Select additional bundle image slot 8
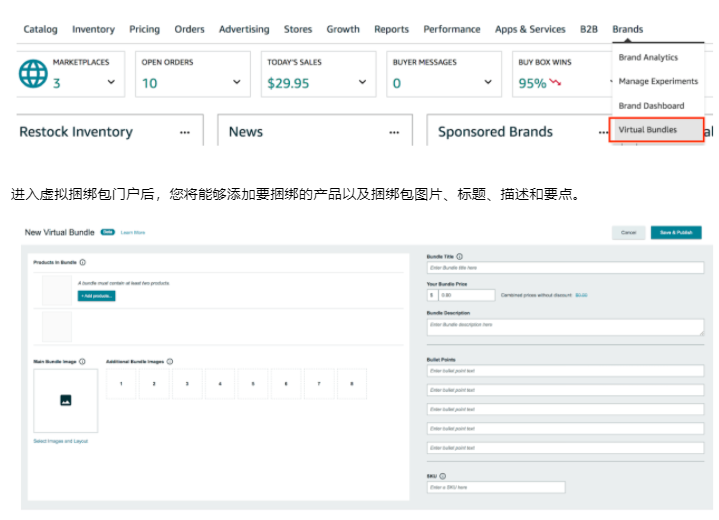The image size is (719, 520). click(x=352, y=383)
